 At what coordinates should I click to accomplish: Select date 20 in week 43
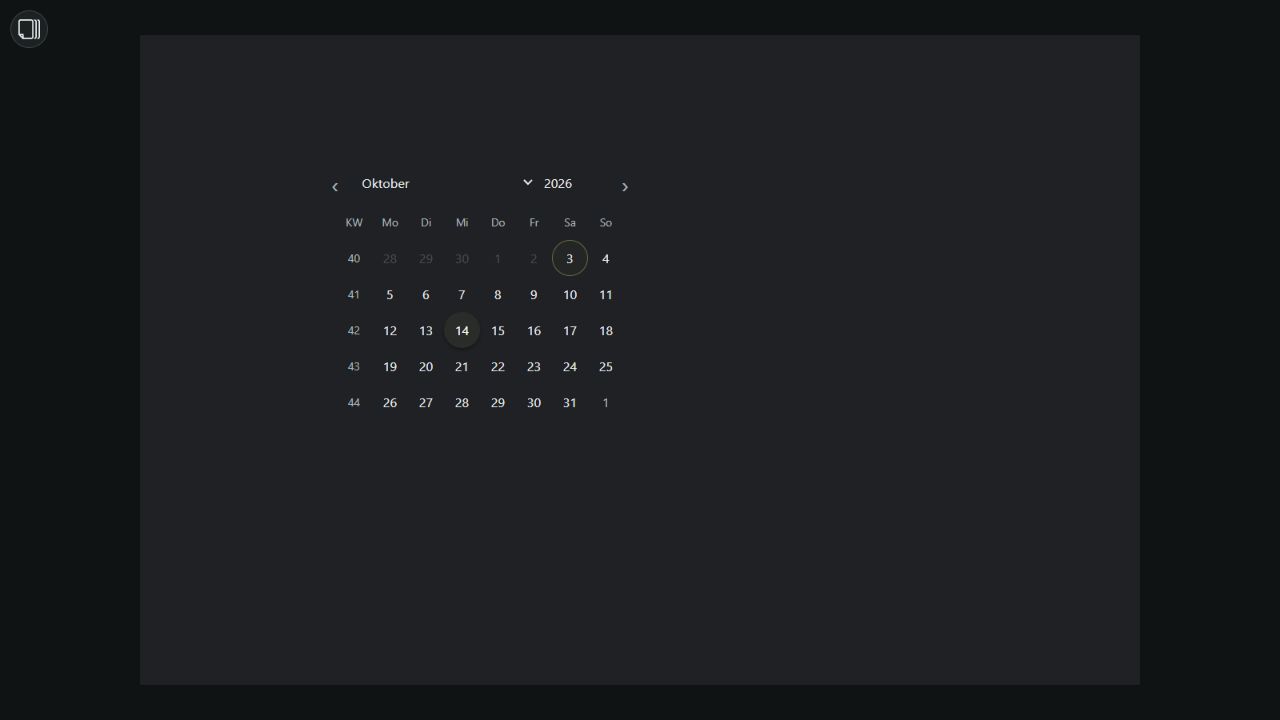point(426,367)
